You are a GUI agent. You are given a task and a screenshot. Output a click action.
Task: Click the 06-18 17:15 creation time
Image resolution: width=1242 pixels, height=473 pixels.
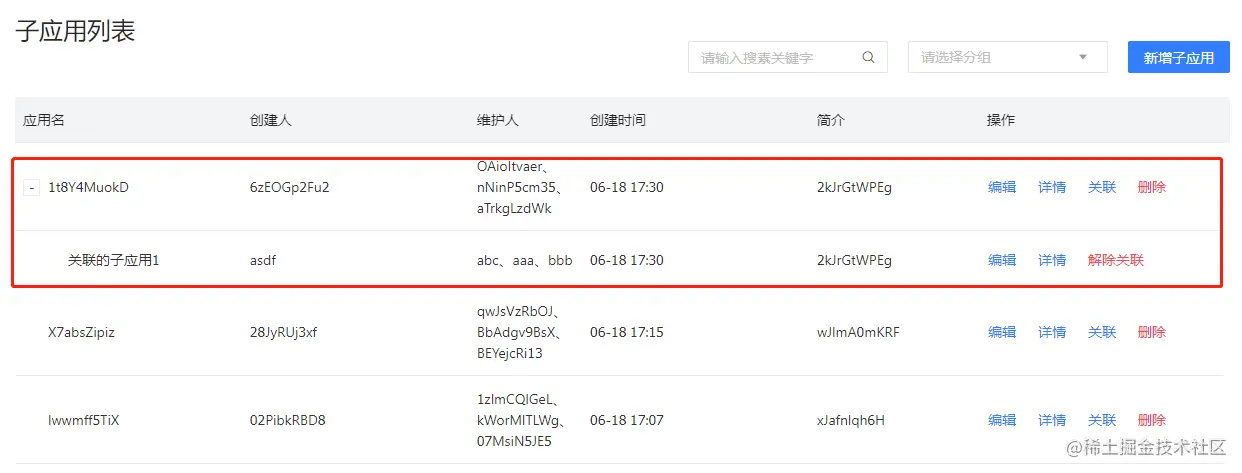[x=627, y=332]
